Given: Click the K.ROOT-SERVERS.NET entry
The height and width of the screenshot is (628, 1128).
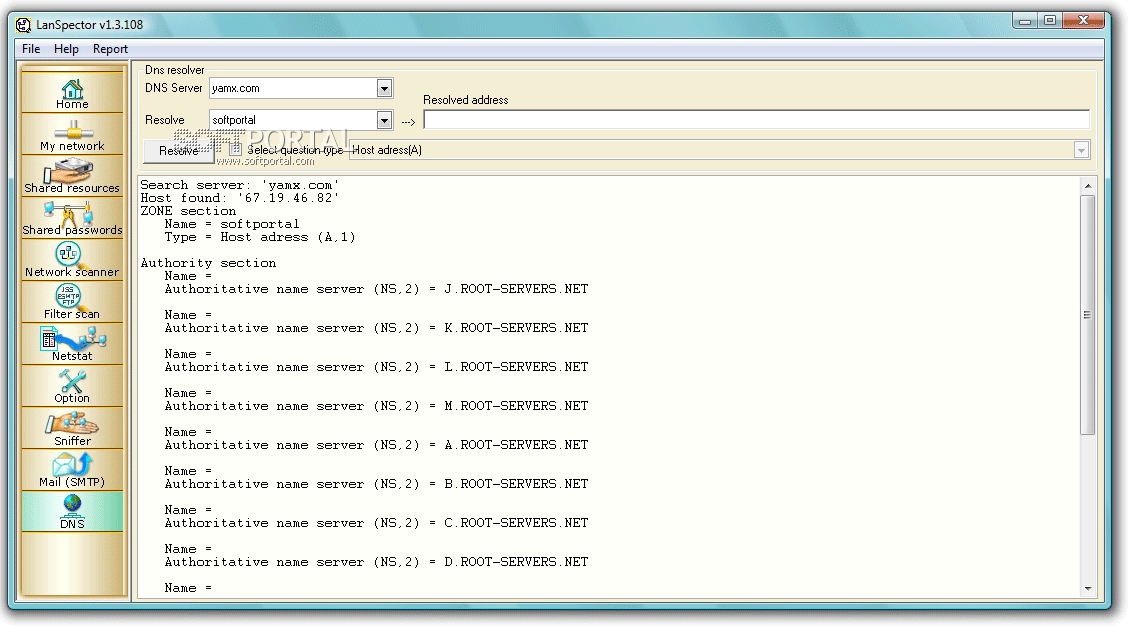Looking at the screenshot, I should coord(376,327).
